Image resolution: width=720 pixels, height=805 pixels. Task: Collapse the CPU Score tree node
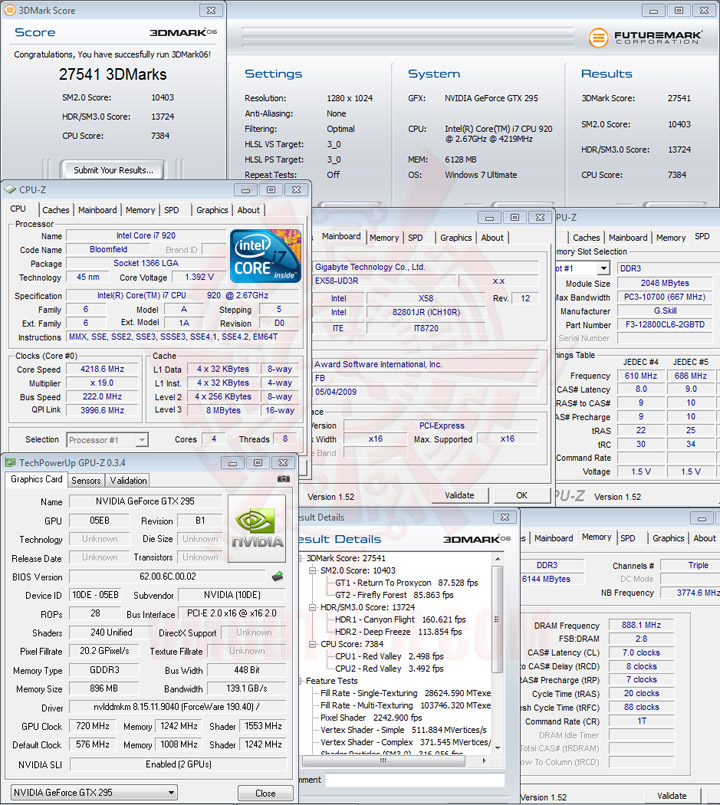(312, 644)
